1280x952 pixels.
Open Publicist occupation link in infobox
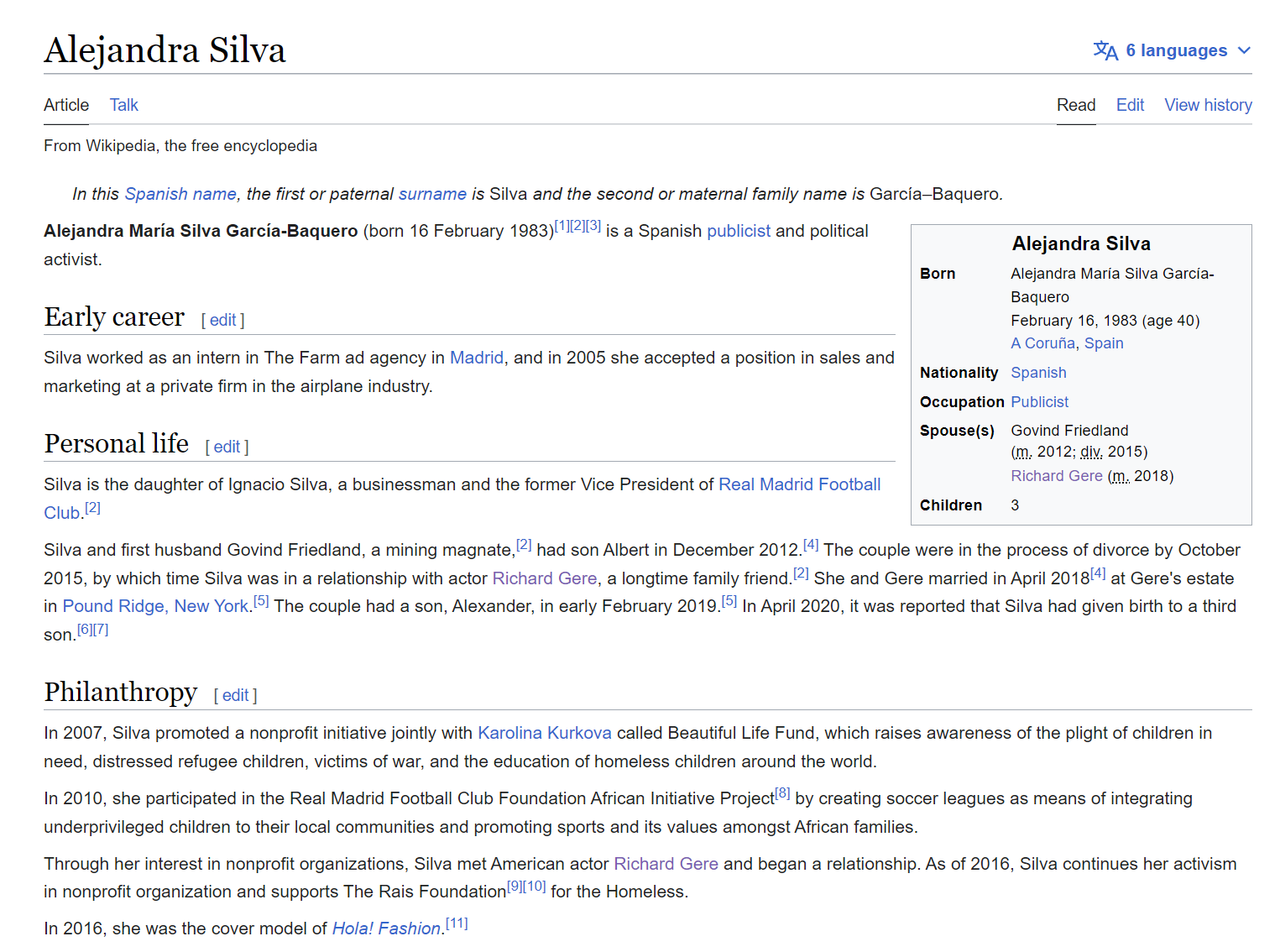click(x=1039, y=402)
